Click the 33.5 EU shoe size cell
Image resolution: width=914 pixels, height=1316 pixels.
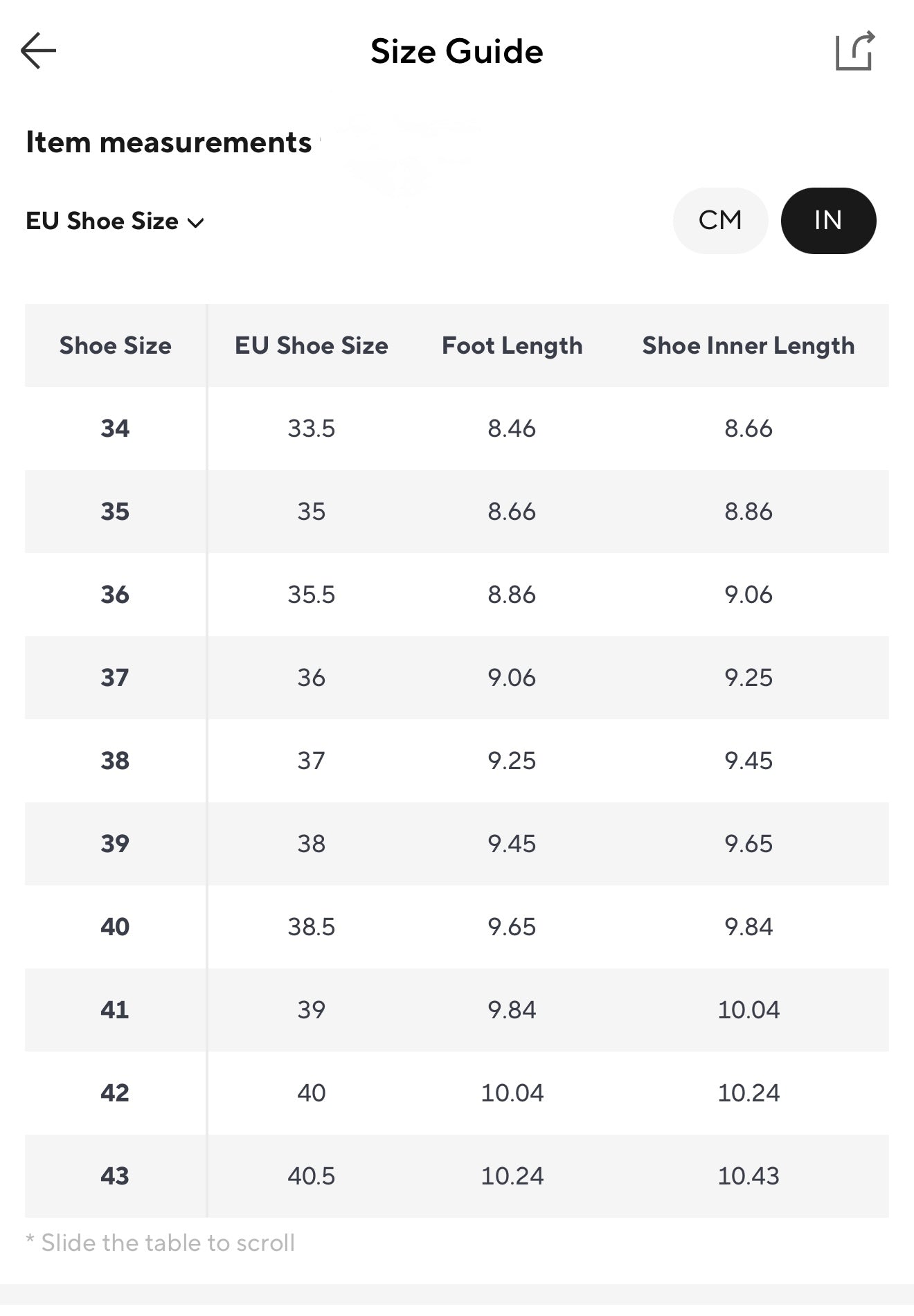tap(311, 429)
